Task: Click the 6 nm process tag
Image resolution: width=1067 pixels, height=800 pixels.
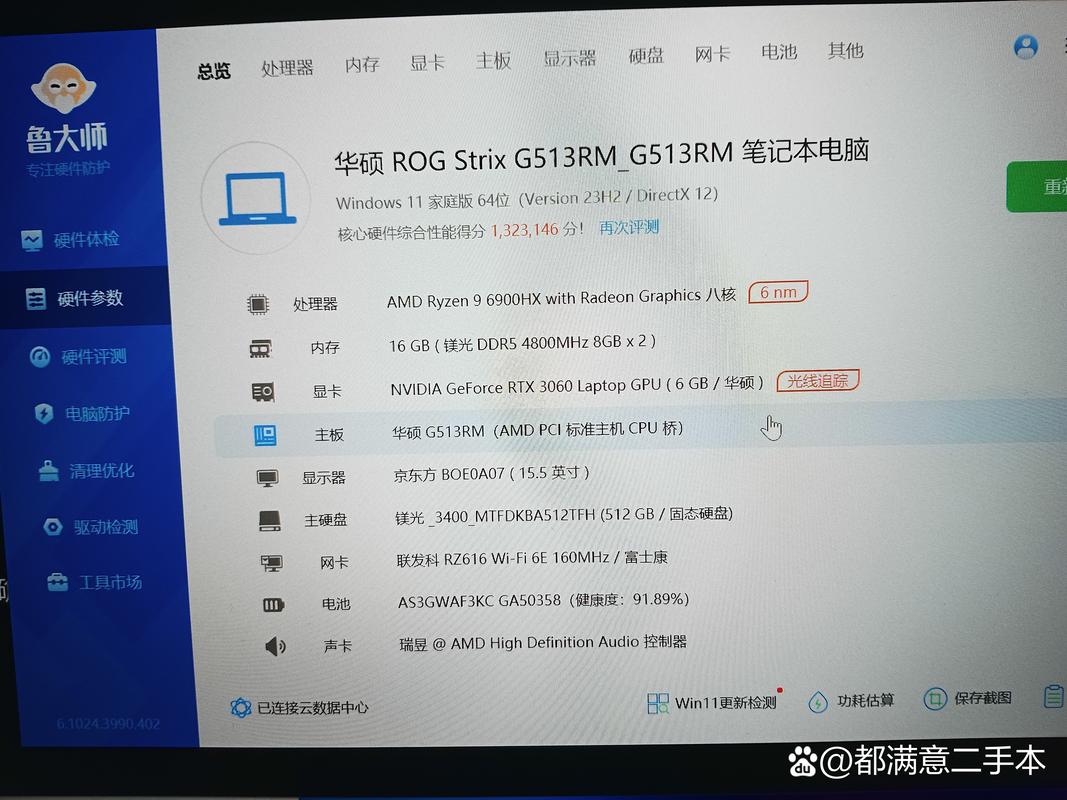Action: pyautogui.click(x=778, y=292)
